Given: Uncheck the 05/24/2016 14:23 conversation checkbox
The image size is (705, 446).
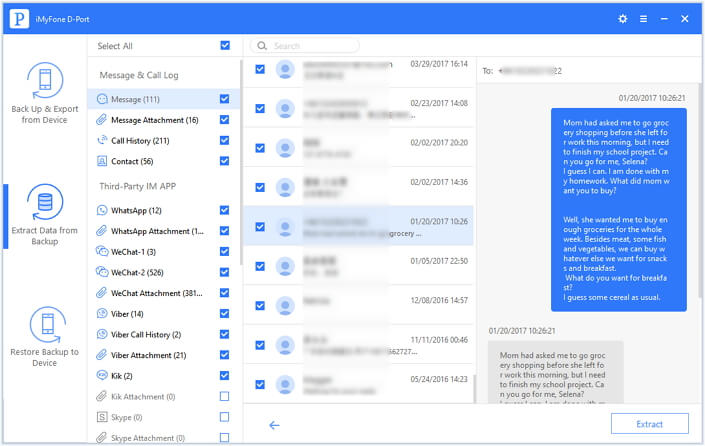Looking at the screenshot, I should [260, 384].
